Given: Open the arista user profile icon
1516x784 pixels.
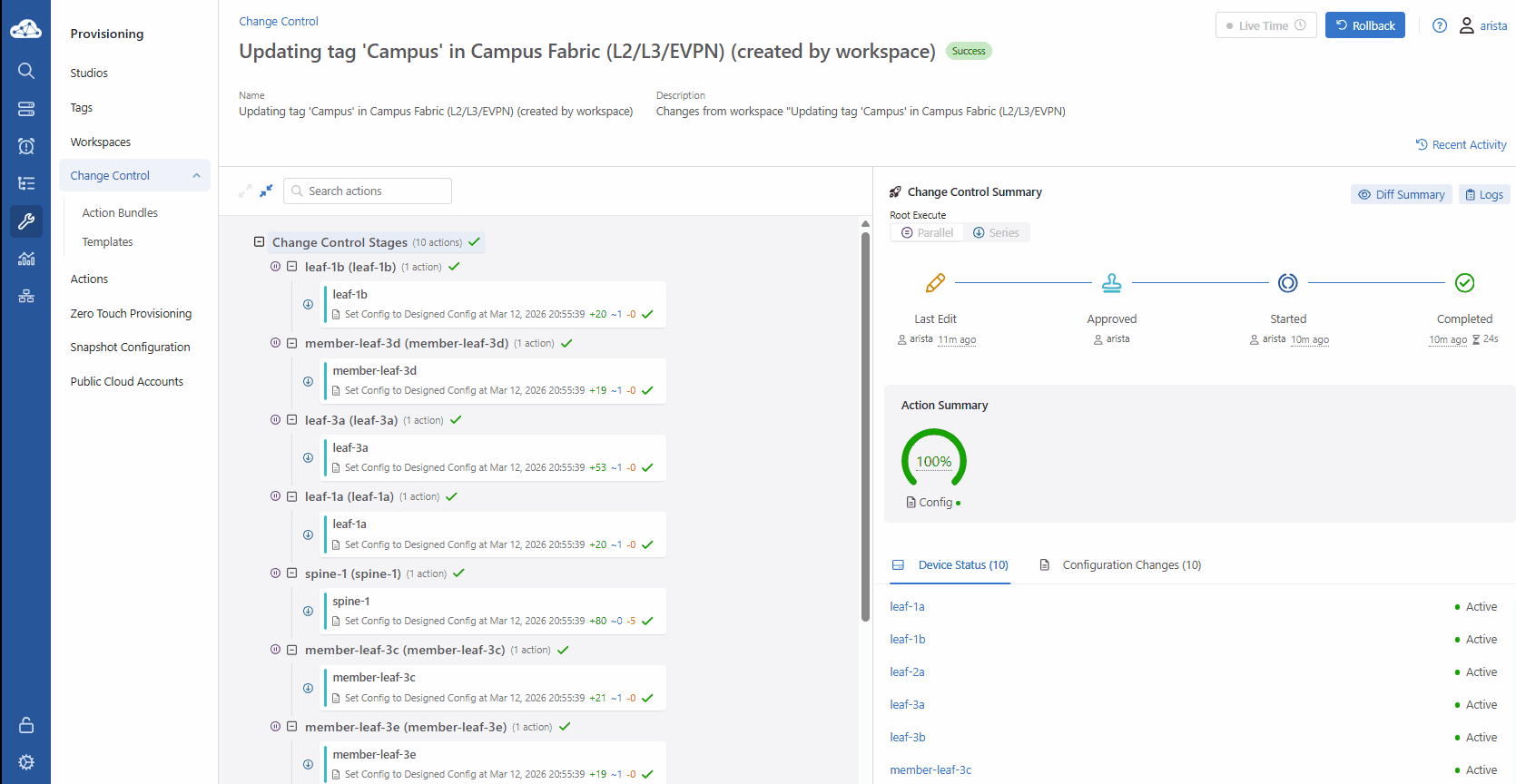Looking at the screenshot, I should click(x=1467, y=25).
